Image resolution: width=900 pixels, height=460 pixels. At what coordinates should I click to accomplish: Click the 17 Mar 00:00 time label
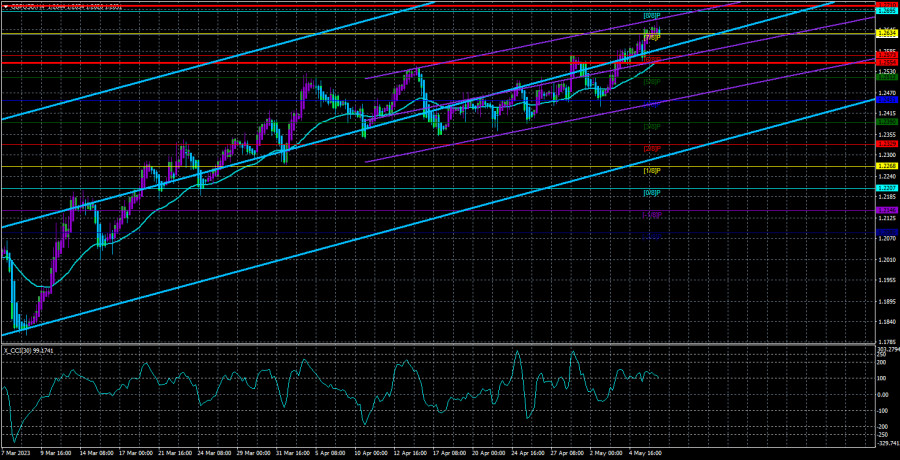tap(137, 454)
